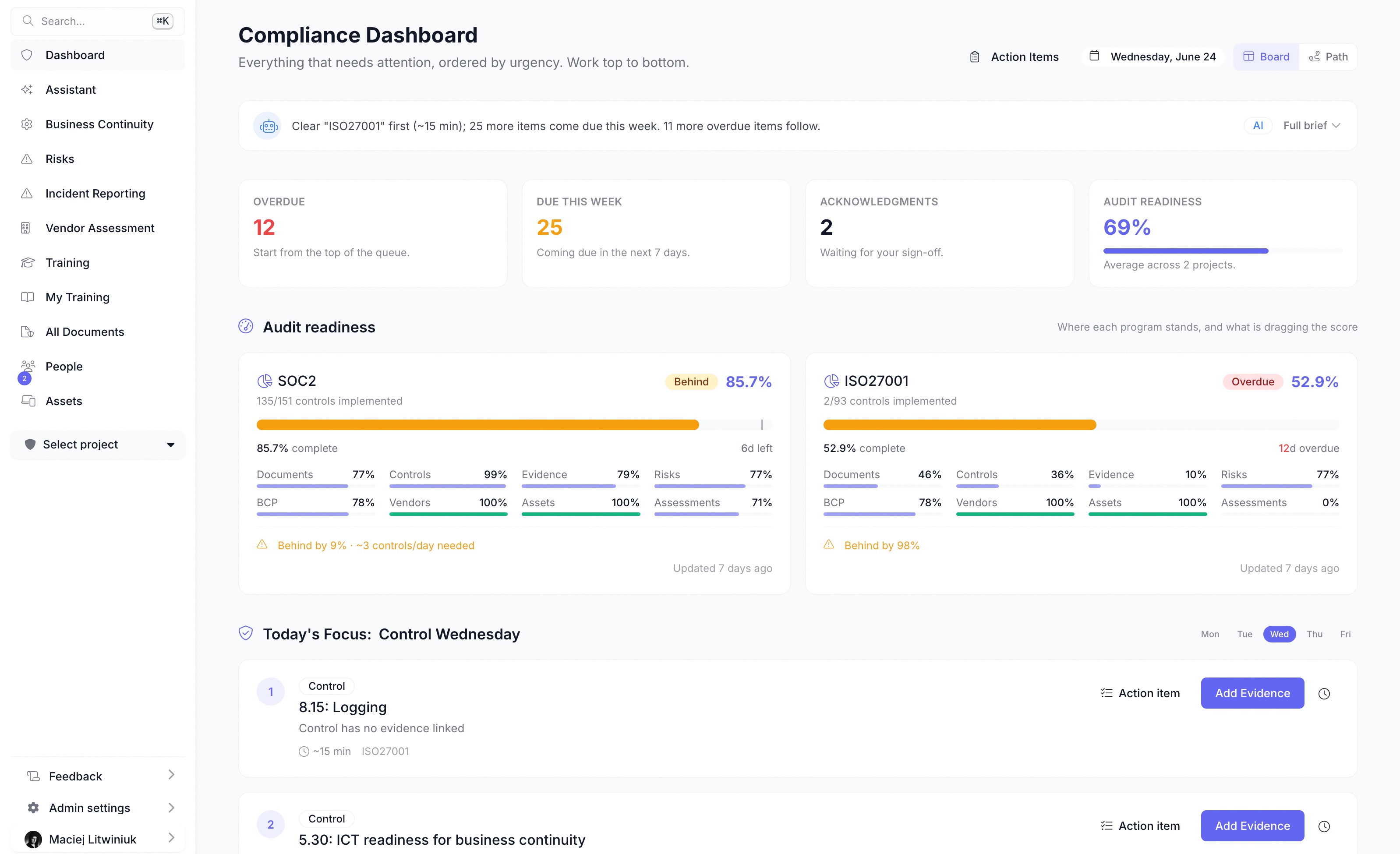The height and width of the screenshot is (854, 1400).
Task: Open the Acknowledgments 2 card
Action: click(x=940, y=233)
